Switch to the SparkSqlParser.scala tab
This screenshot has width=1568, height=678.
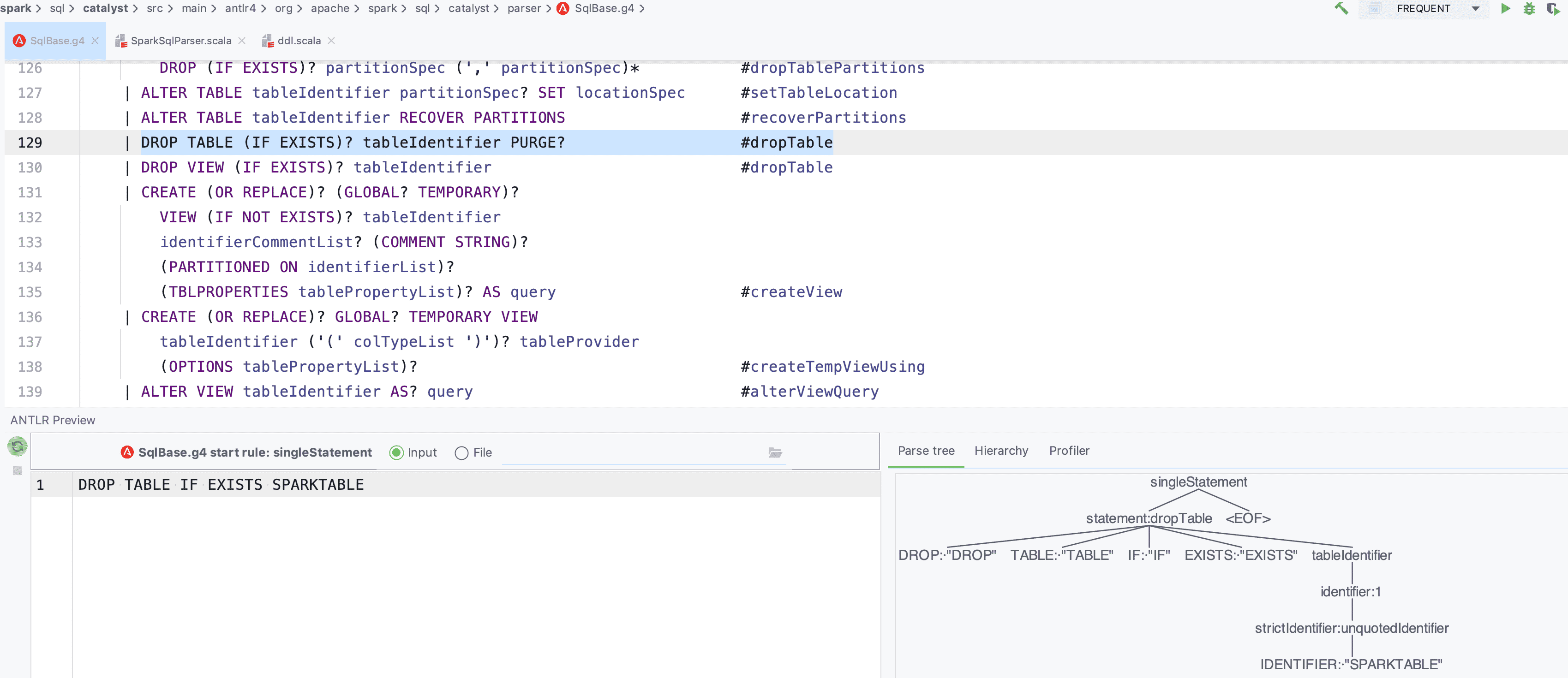[180, 41]
